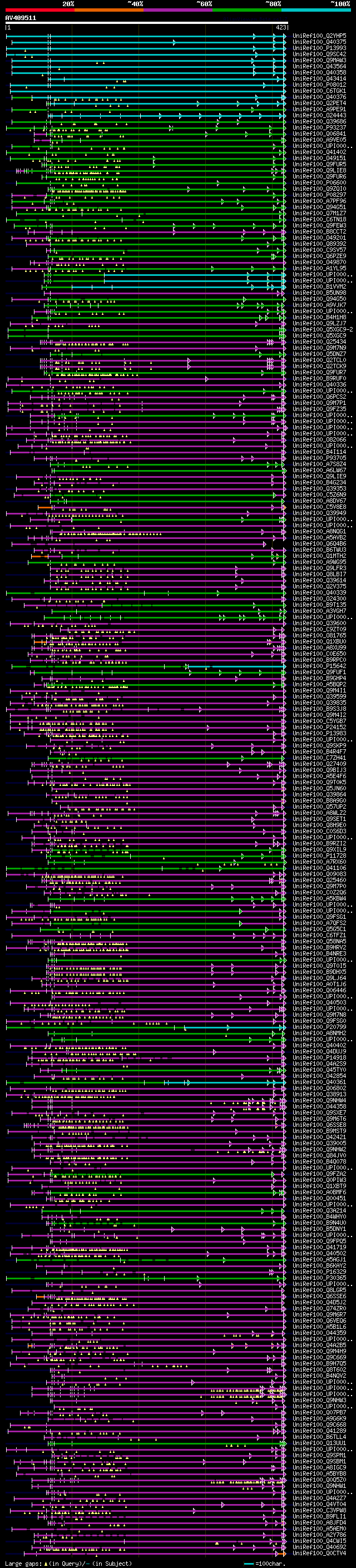
Task: Click the UniRef100_Q9M7N9 label
Action: pos(319,348)
